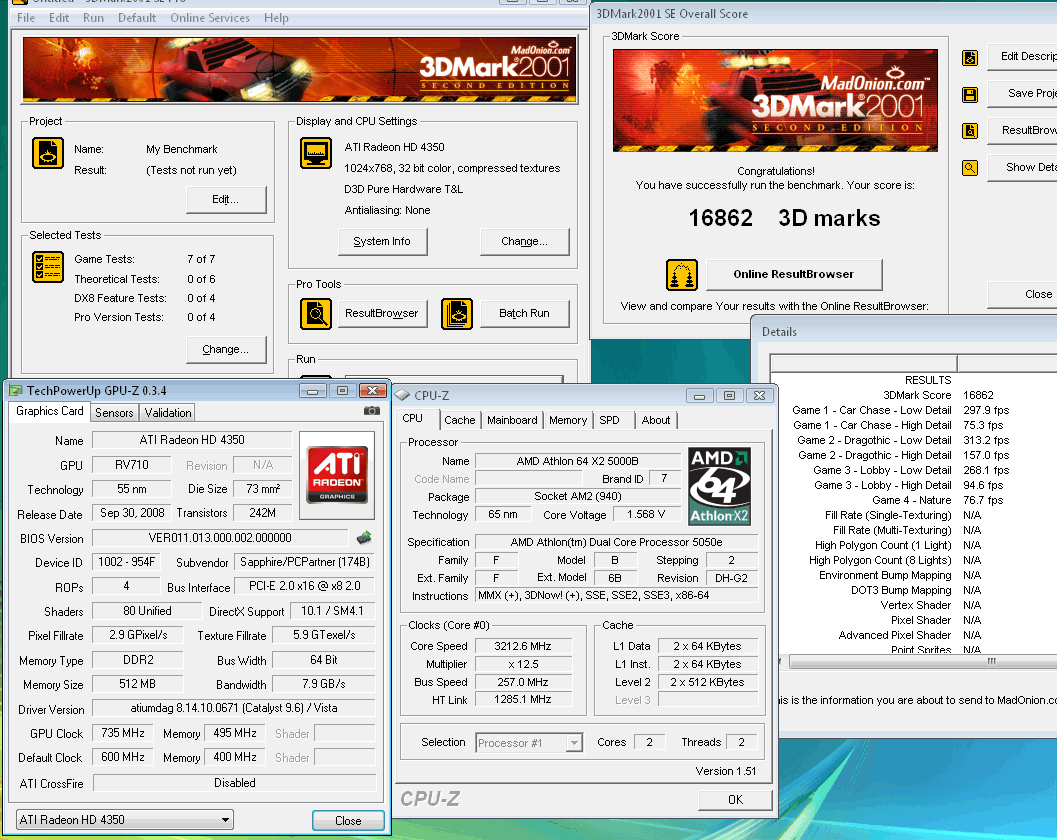The height and width of the screenshot is (840, 1057).
Task: Click the BIOS Version field in GPU-Z
Action: tap(220, 538)
